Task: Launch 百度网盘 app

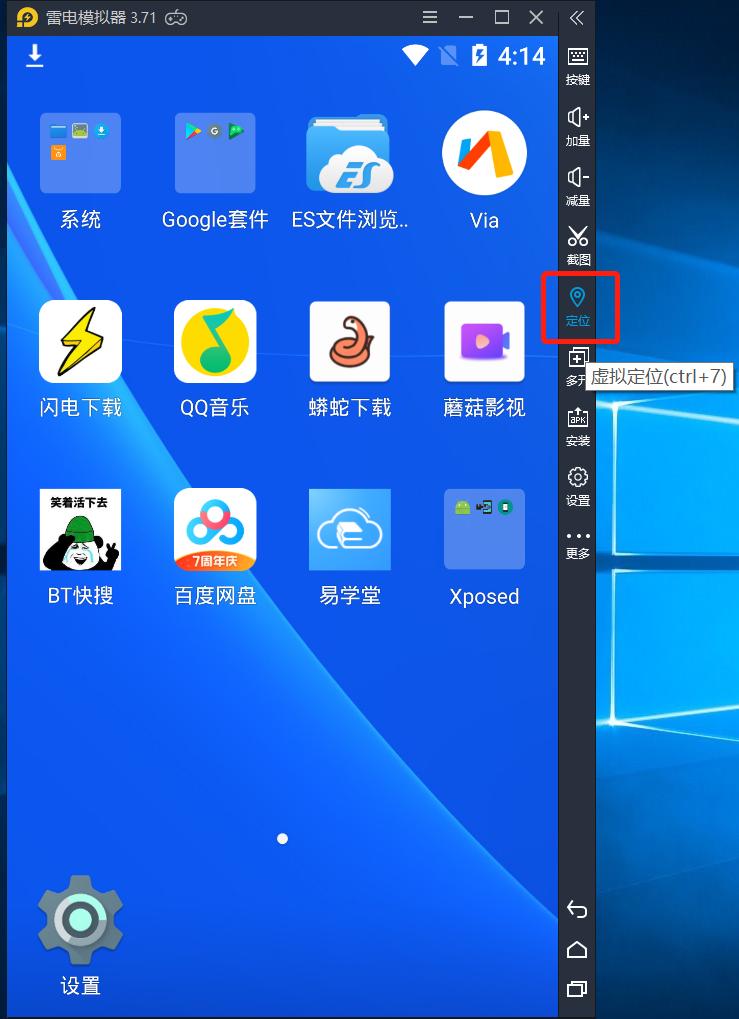Action: pyautogui.click(x=215, y=530)
